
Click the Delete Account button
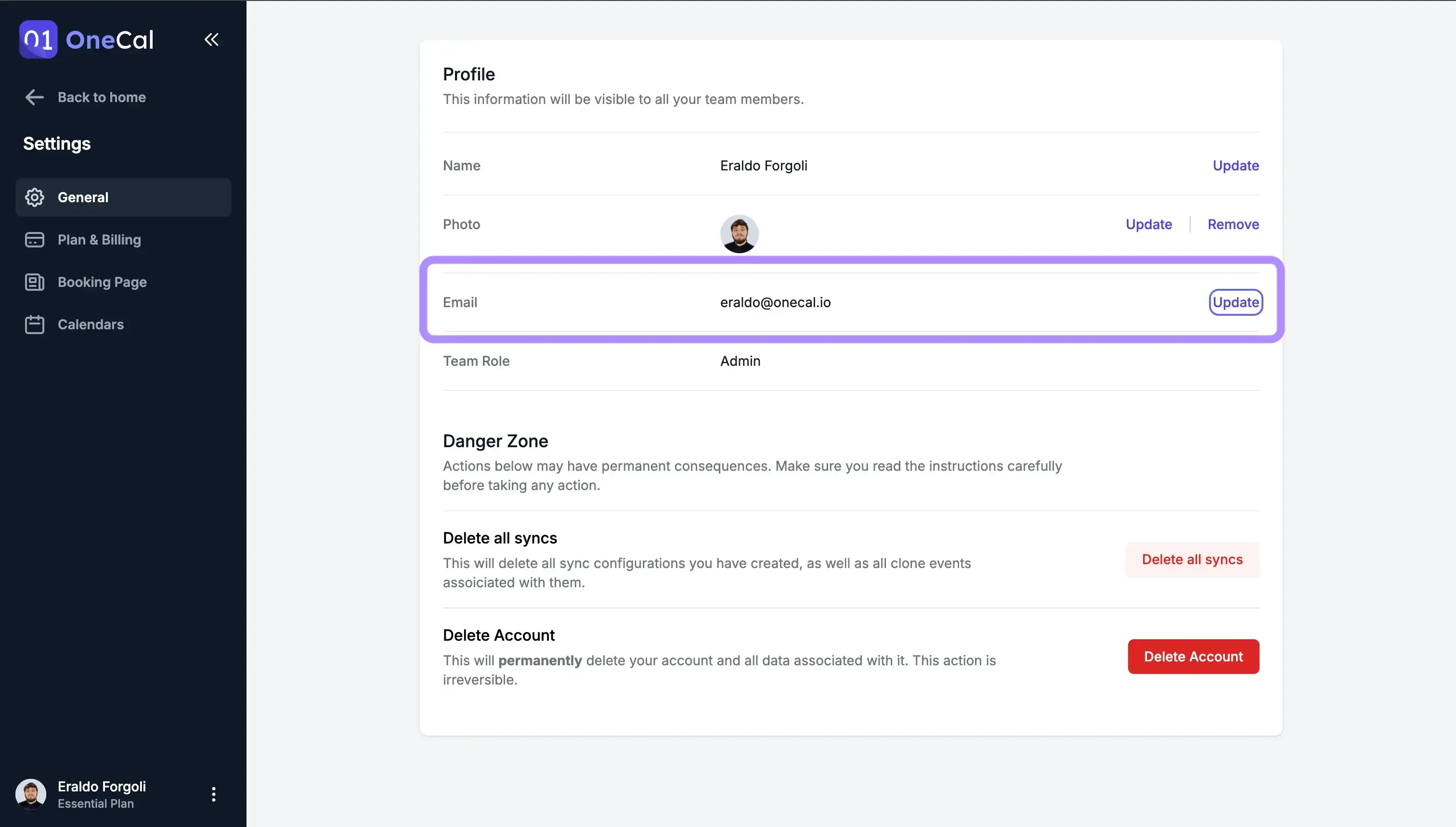(1193, 656)
